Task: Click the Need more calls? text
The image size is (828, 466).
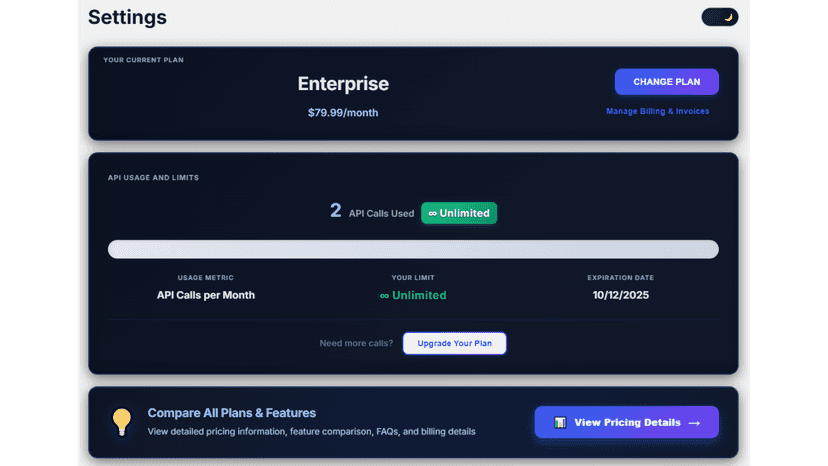Action: [356, 343]
